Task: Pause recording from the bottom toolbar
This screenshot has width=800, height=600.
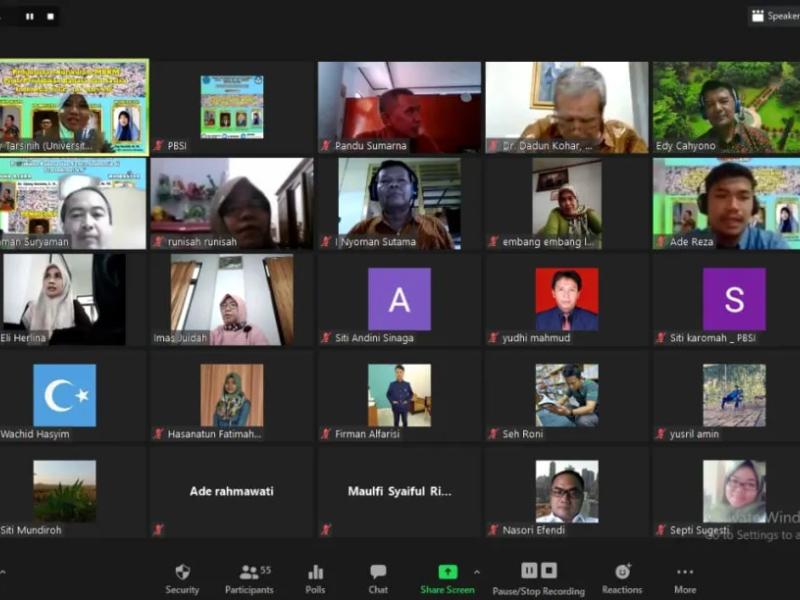Action: tap(528, 570)
